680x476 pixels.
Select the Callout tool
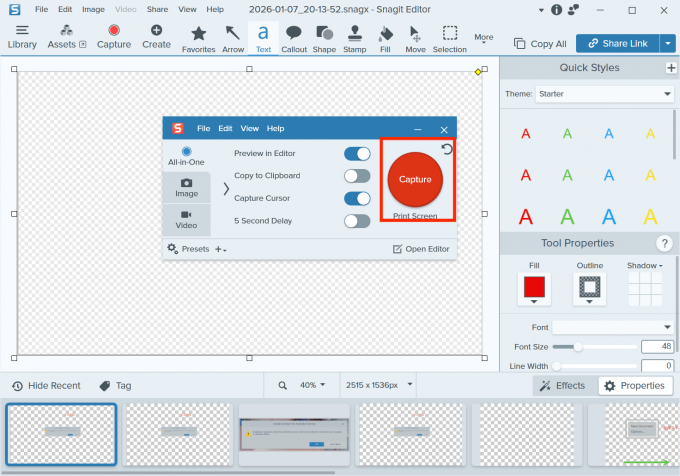pos(294,37)
